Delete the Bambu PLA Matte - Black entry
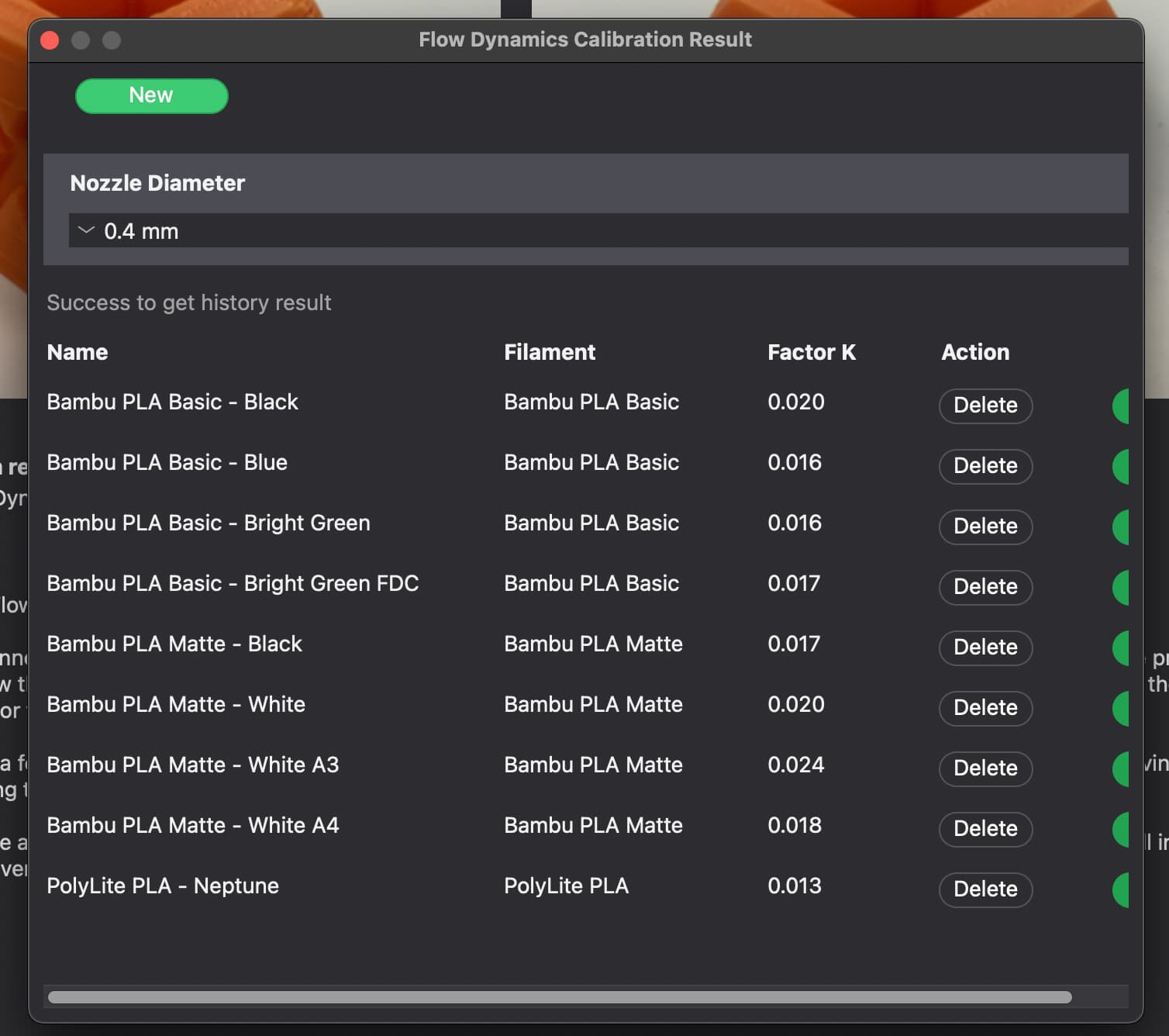Image resolution: width=1169 pixels, height=1036 pixels. point(985,647)
